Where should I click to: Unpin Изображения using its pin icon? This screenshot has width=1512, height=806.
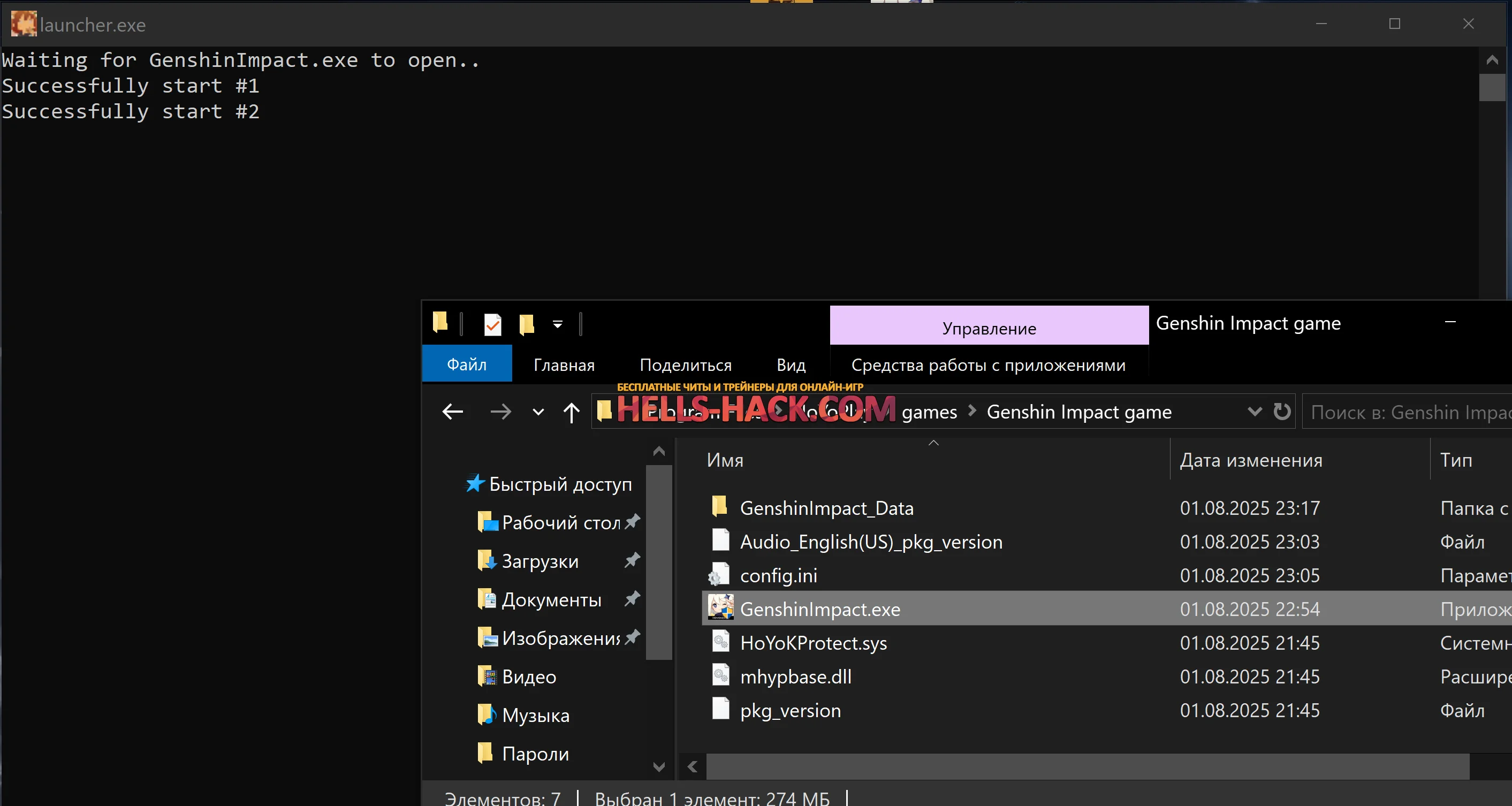(632, 637)
